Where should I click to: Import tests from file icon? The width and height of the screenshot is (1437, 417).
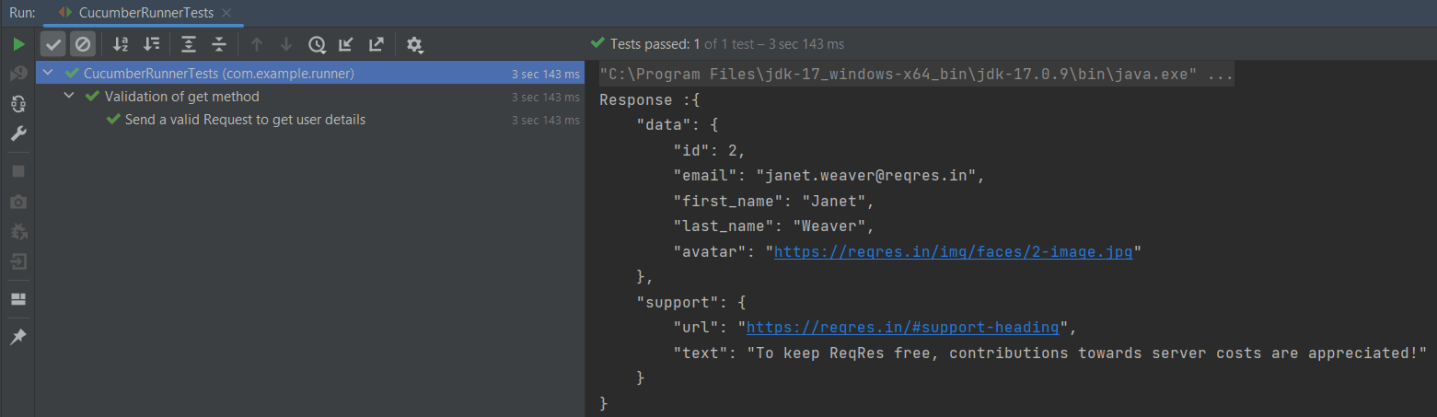(x=346, y=44)
